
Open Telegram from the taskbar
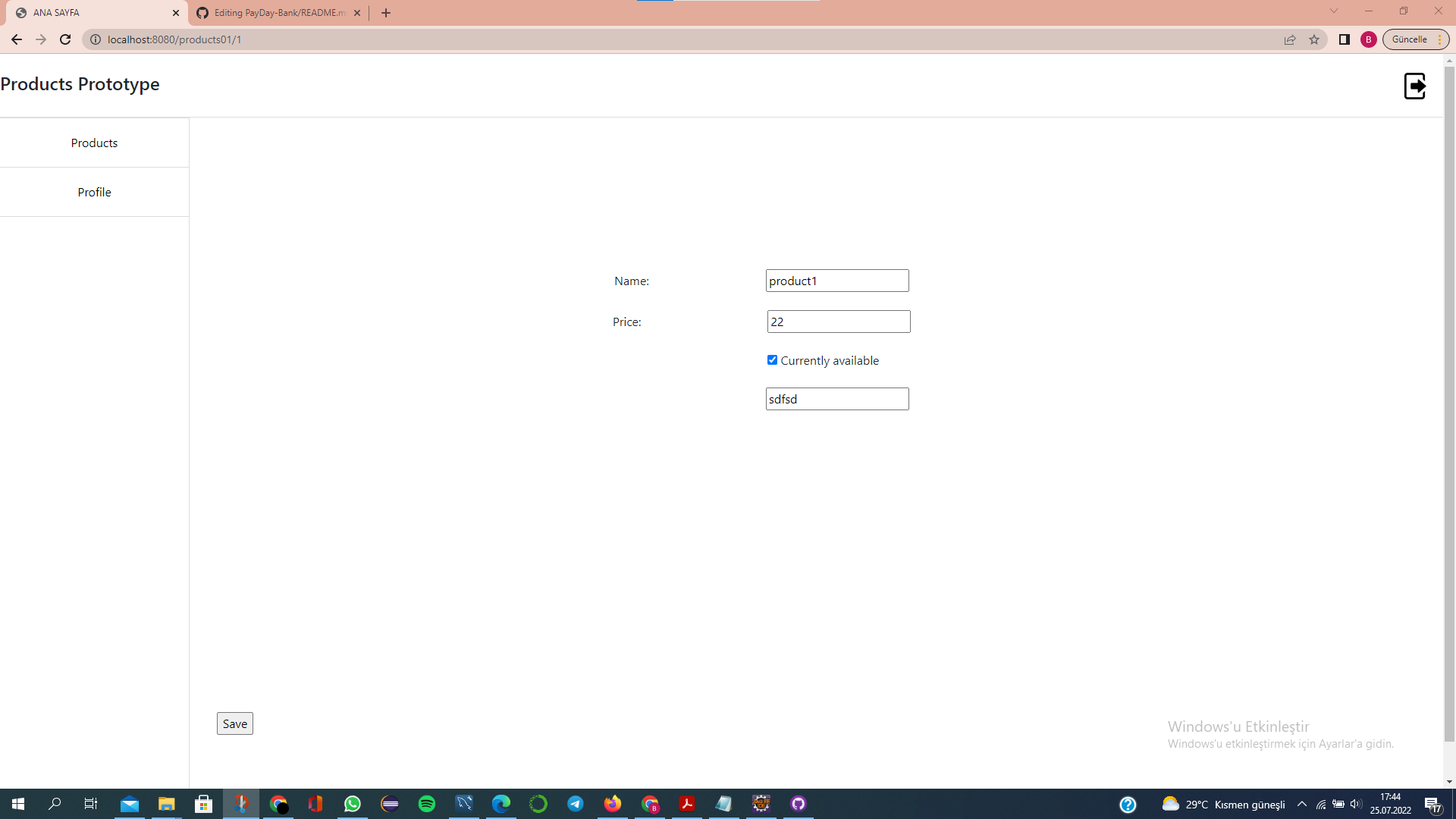coord(576,804)
